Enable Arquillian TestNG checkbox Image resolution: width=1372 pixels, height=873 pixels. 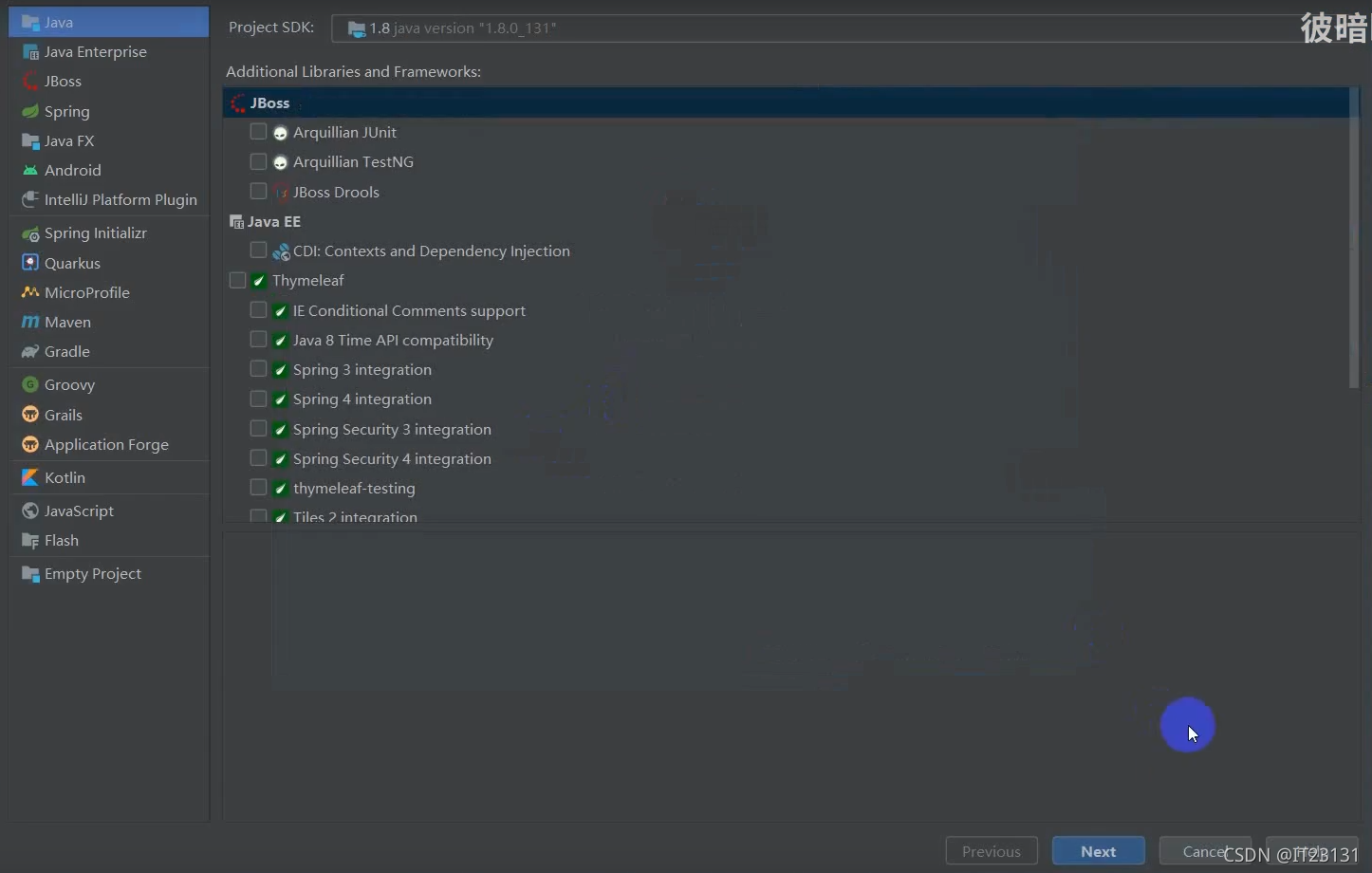[x=258, y=161]
